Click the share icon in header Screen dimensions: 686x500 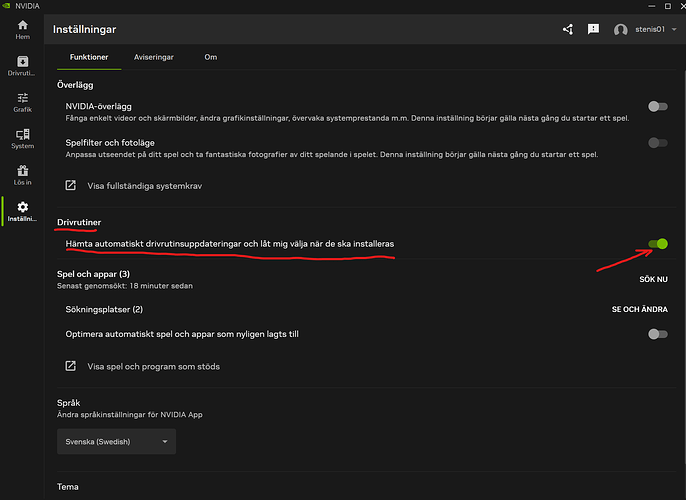(x=568, y=29)
